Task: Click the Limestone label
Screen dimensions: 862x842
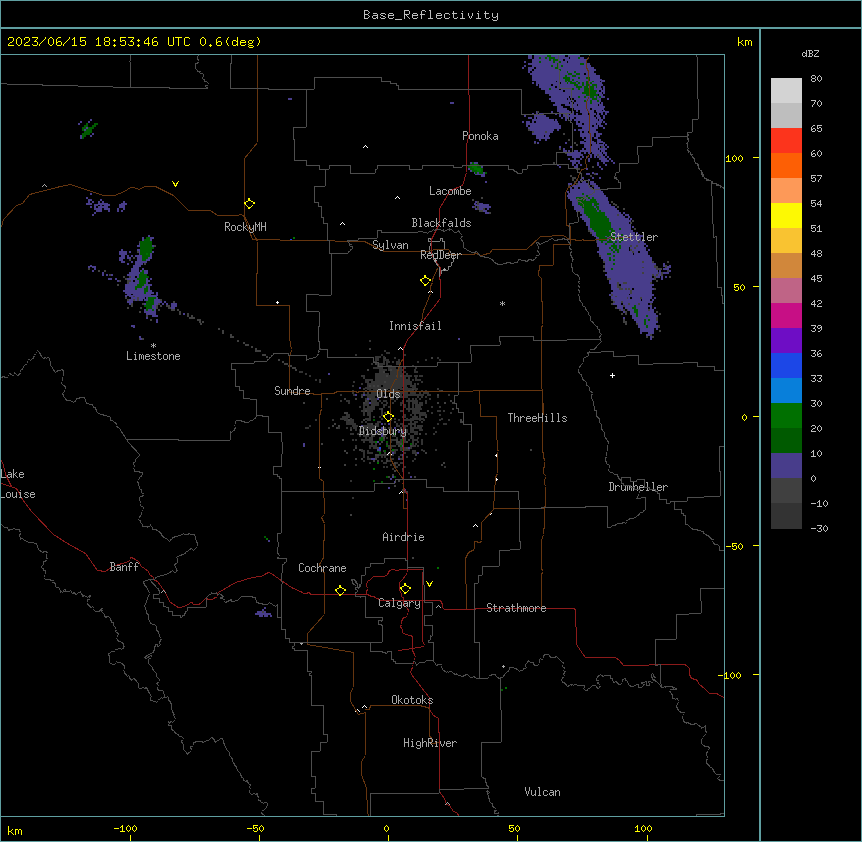Action: pos(153,356)
